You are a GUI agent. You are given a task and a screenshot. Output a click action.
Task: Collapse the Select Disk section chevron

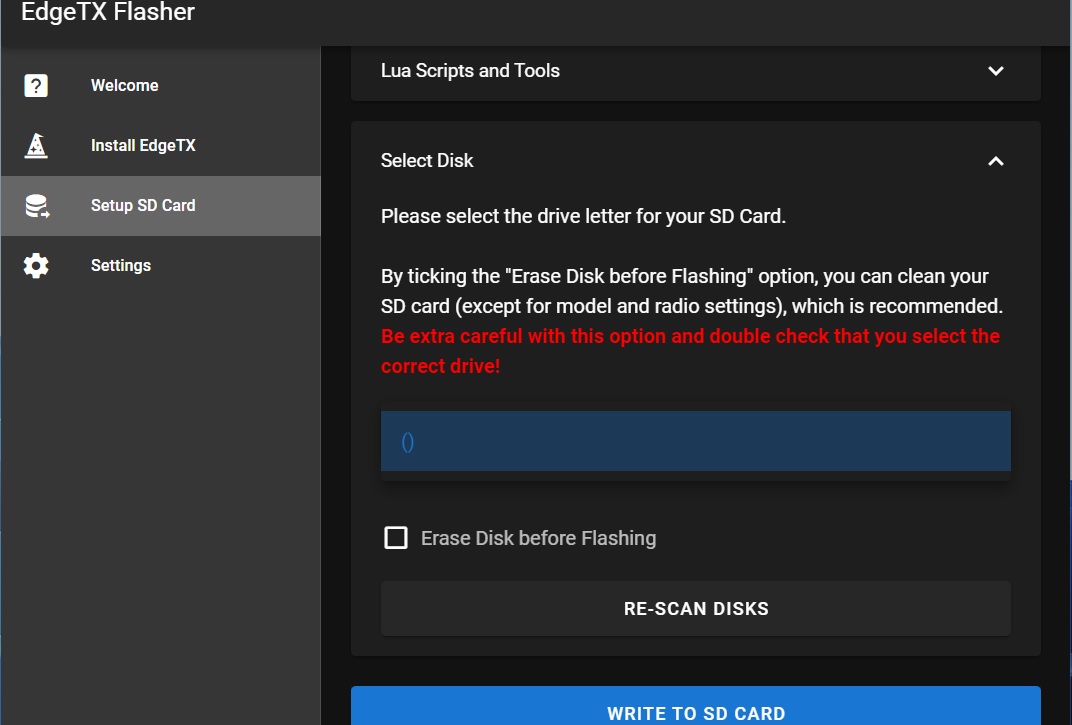[995, 161]
